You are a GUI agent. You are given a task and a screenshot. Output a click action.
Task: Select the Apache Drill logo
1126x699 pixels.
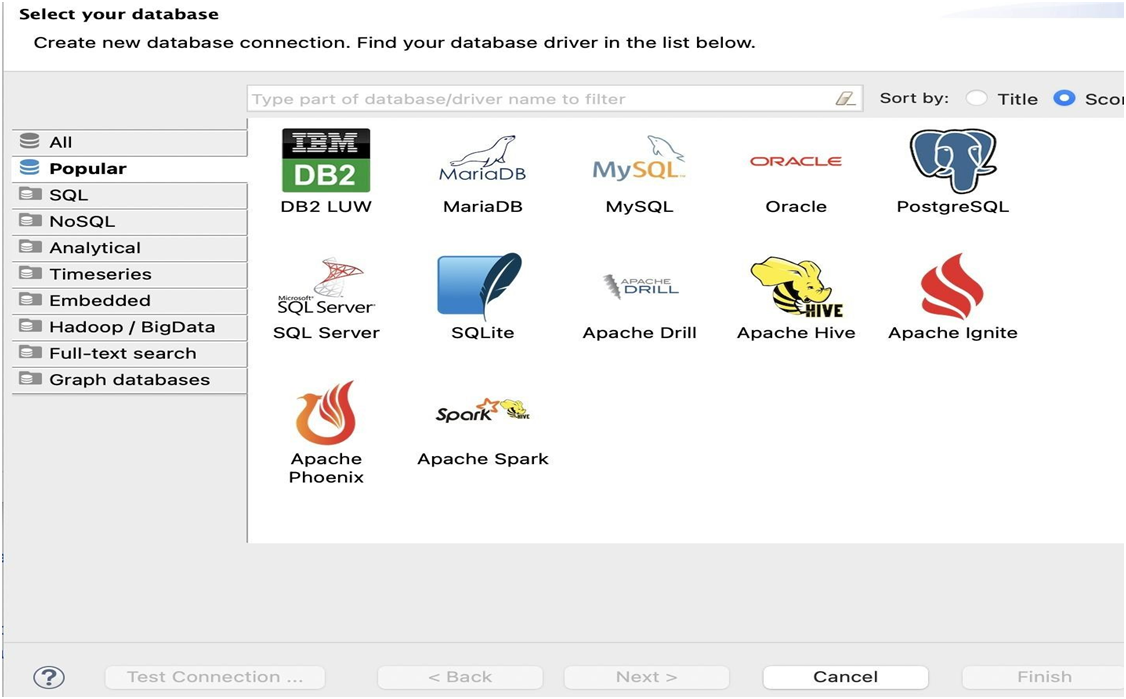[640, 287]
